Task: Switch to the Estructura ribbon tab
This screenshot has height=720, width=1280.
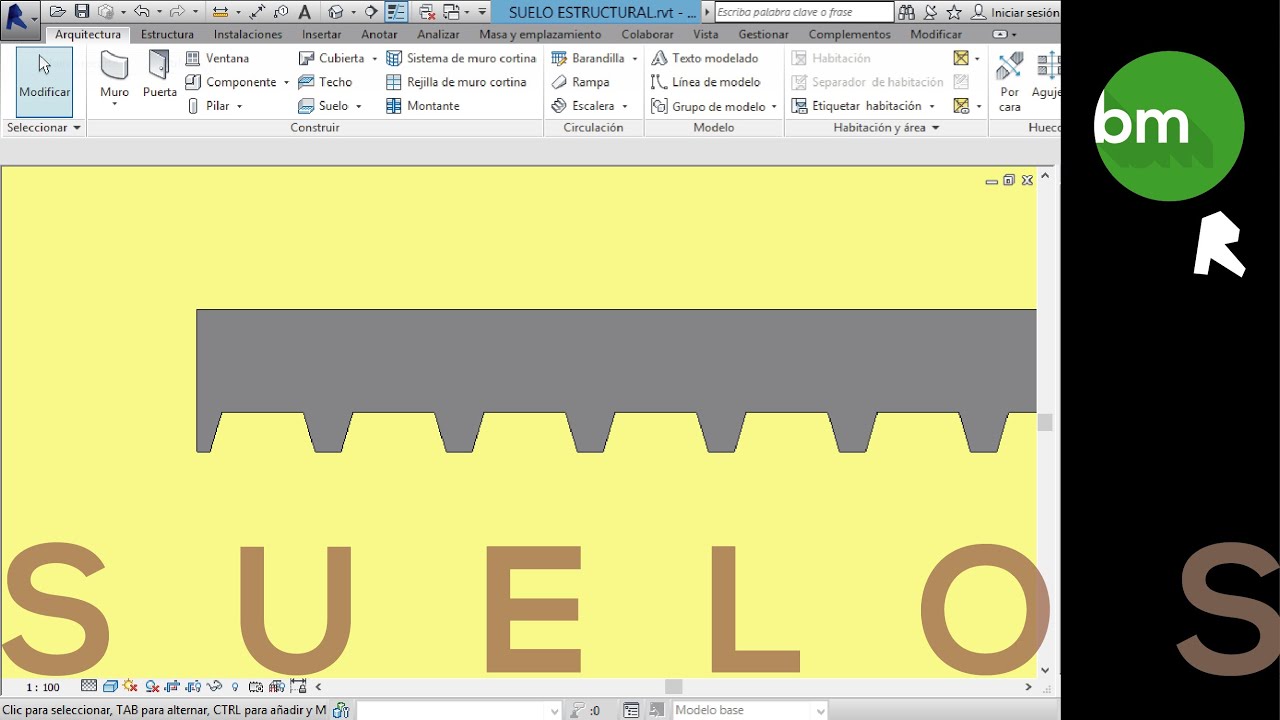Action: pos(167,34)
